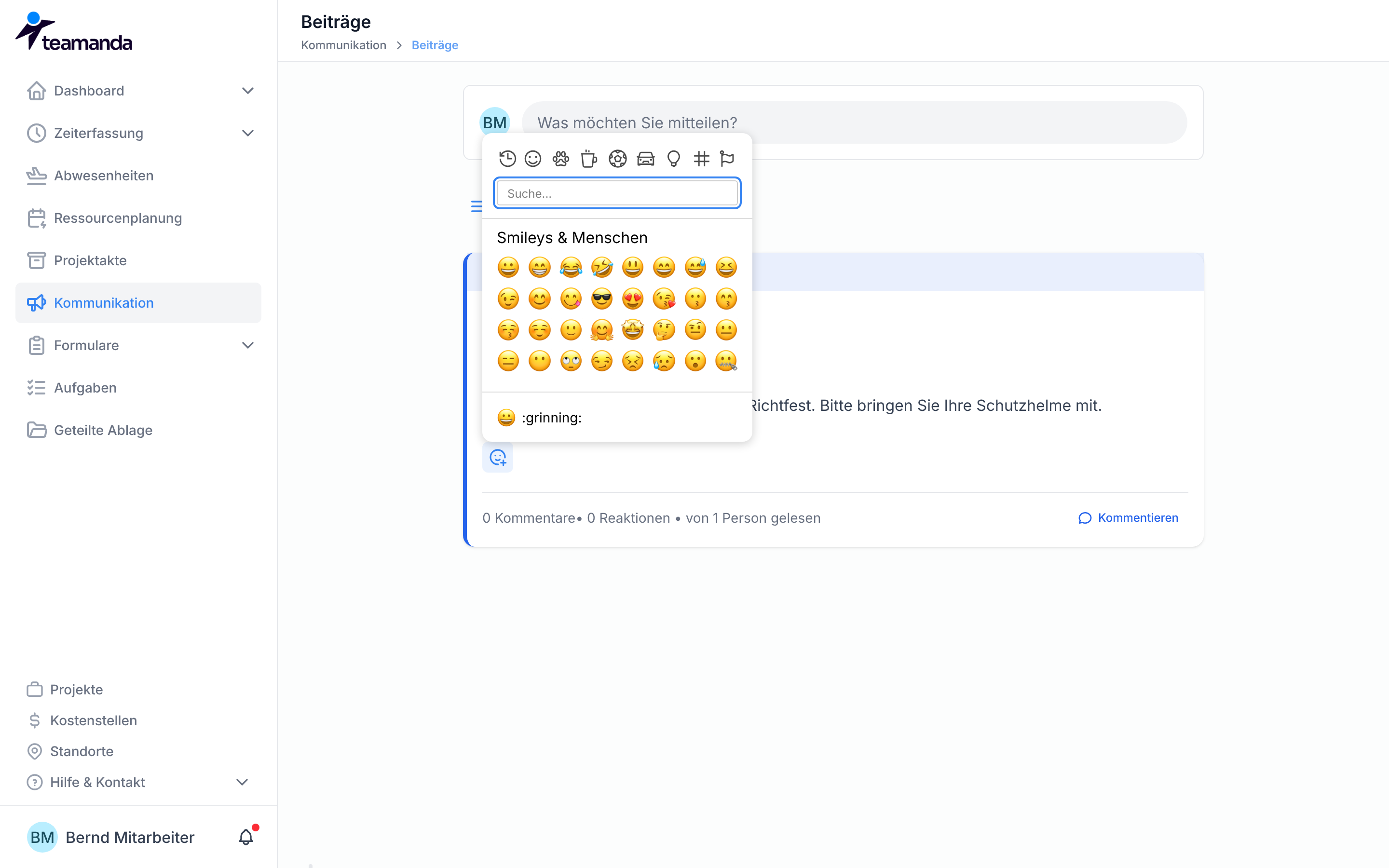The height and width of the screenshot is (868, 1389).
Task: Select the symbols hash emoji category
Action: coord(701,159)
